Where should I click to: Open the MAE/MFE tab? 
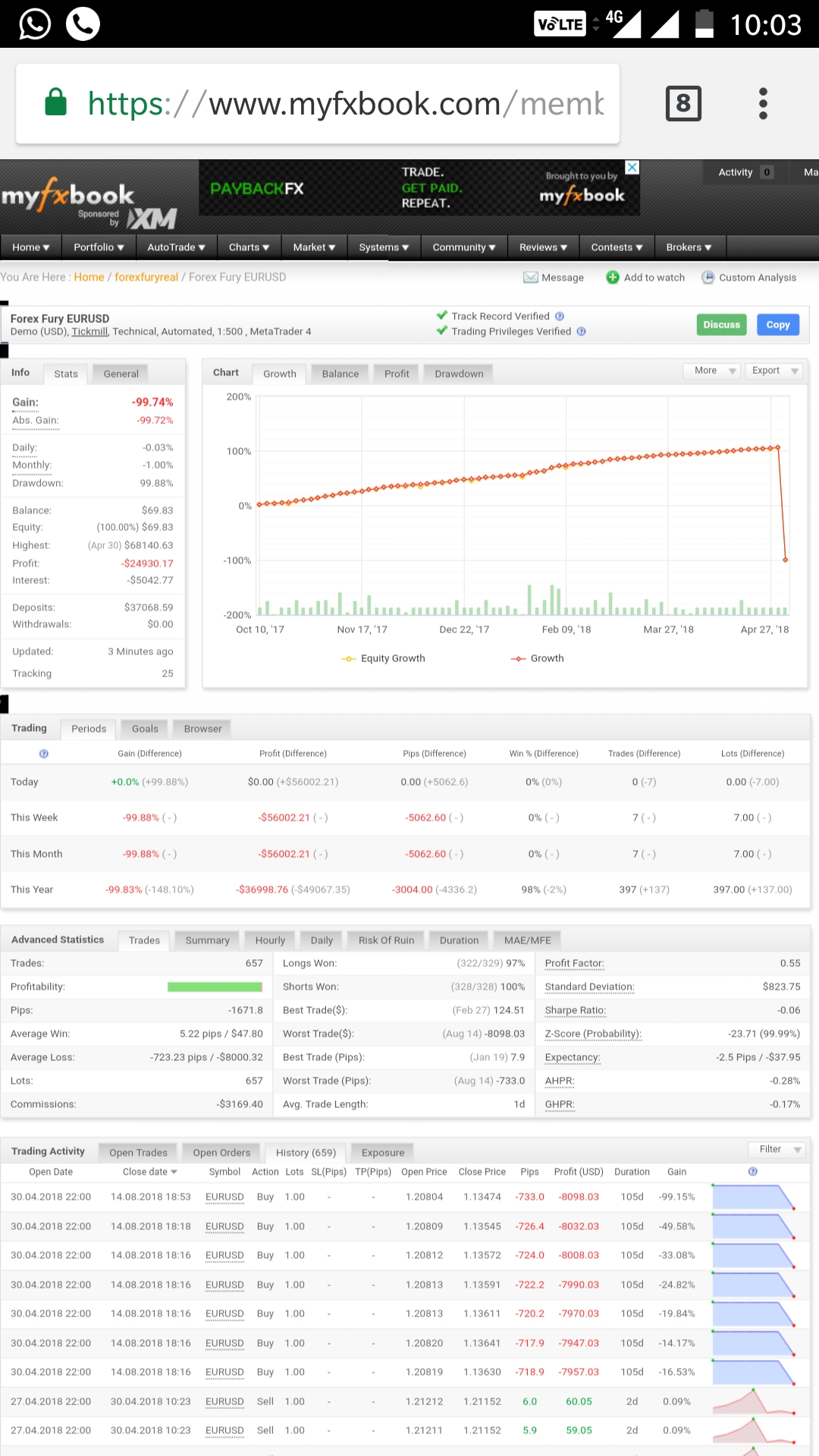pyautogui.click(x=528, y=940)
